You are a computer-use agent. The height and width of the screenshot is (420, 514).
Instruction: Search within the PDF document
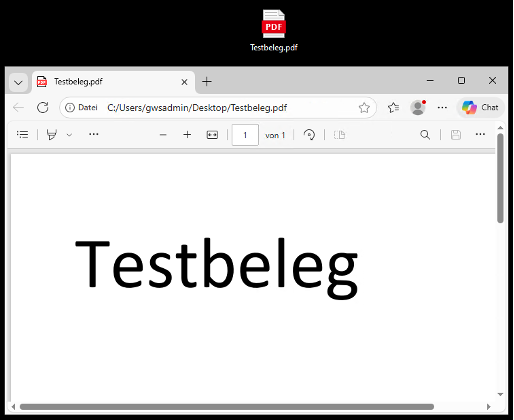pos(425,135)
